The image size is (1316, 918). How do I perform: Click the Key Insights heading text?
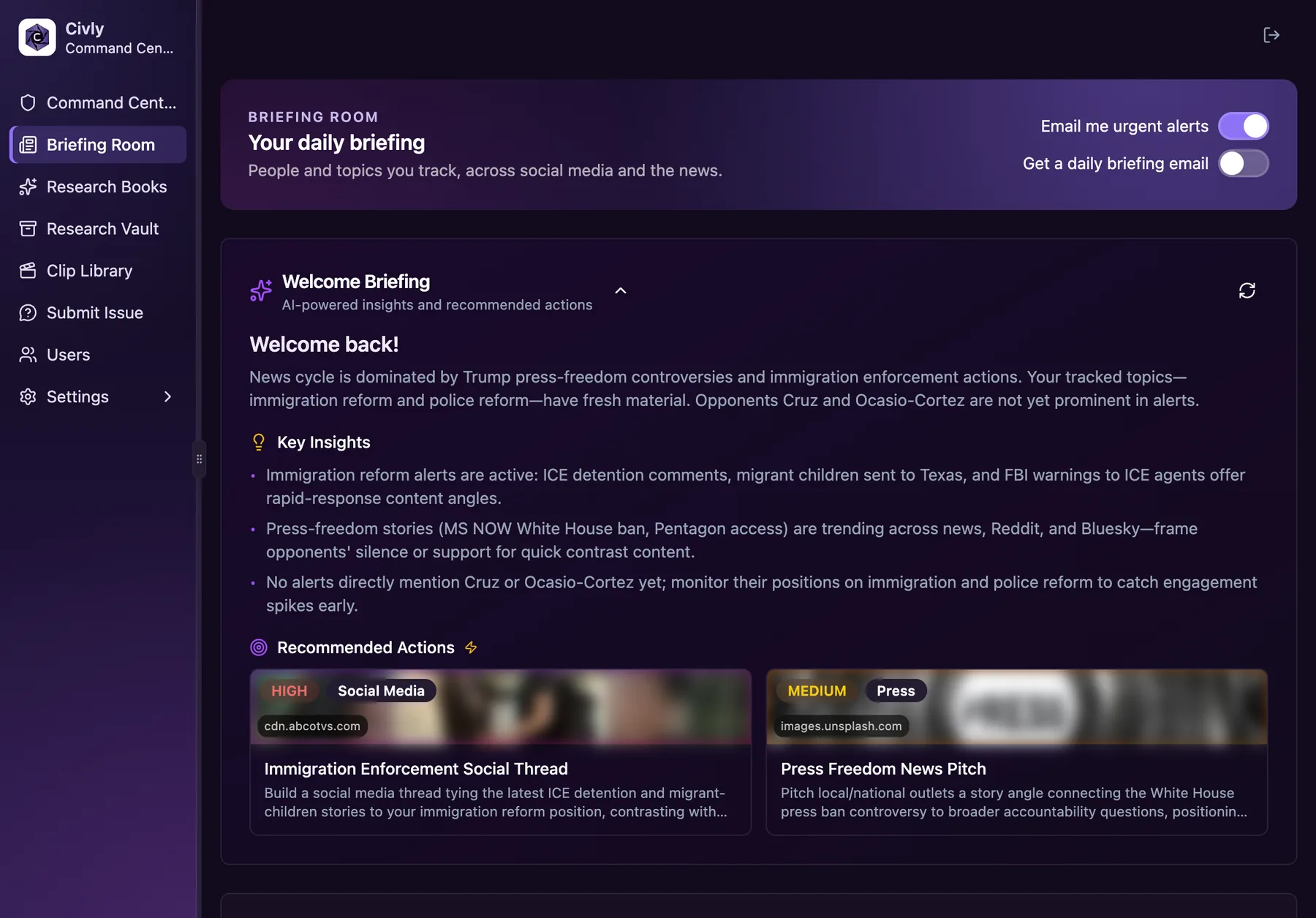click(x=323, y=442)
